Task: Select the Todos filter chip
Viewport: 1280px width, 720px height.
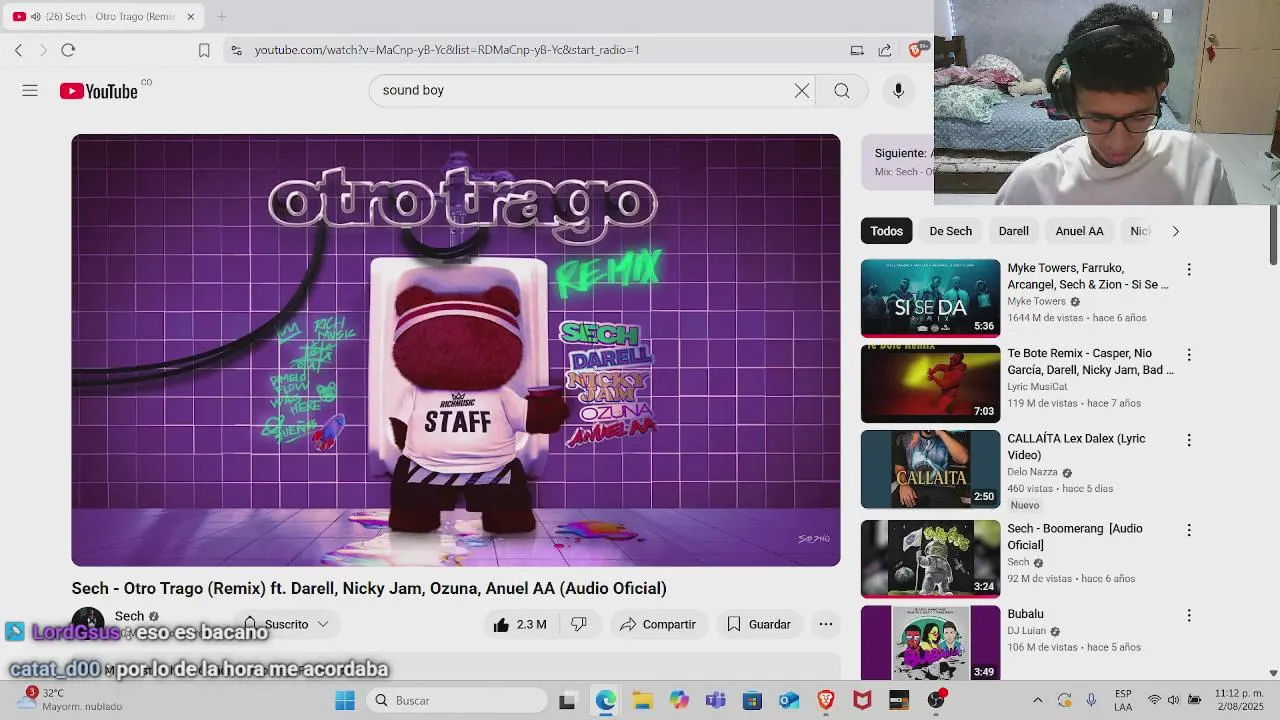Action: pyautogui.click(x=886, y=231)
